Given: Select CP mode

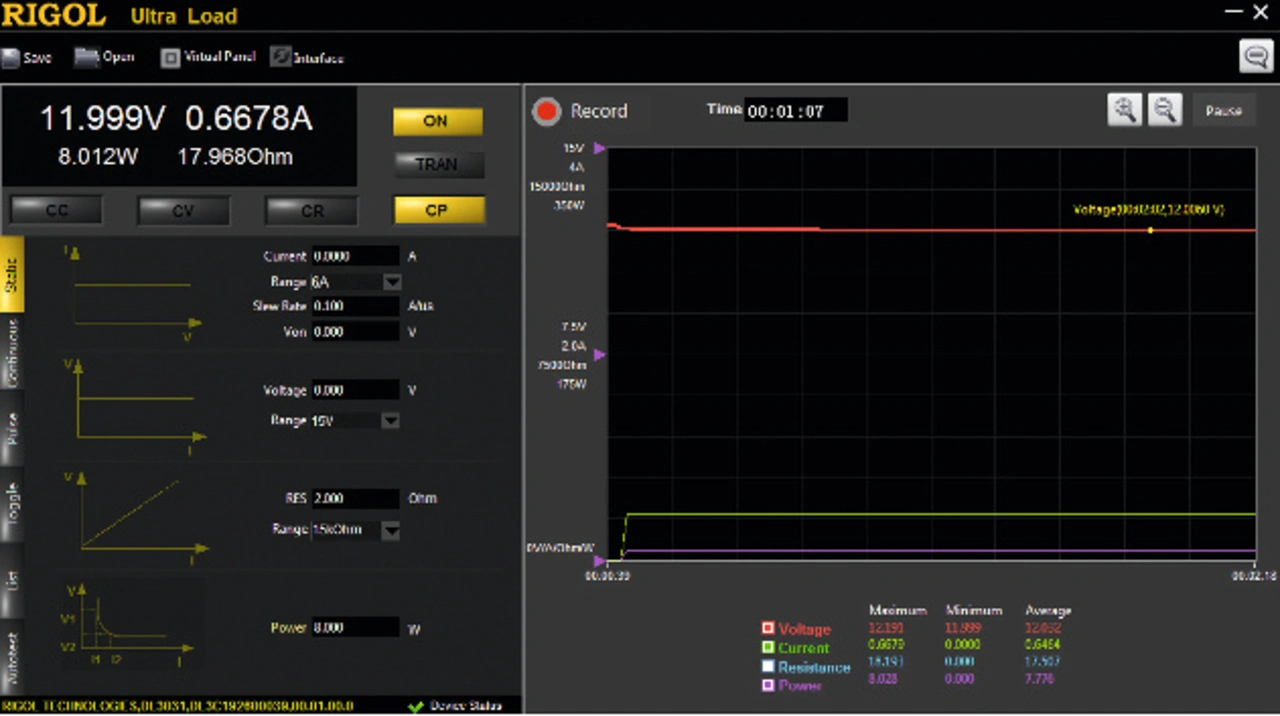Looking at the screenshot, I should point(438,210).
